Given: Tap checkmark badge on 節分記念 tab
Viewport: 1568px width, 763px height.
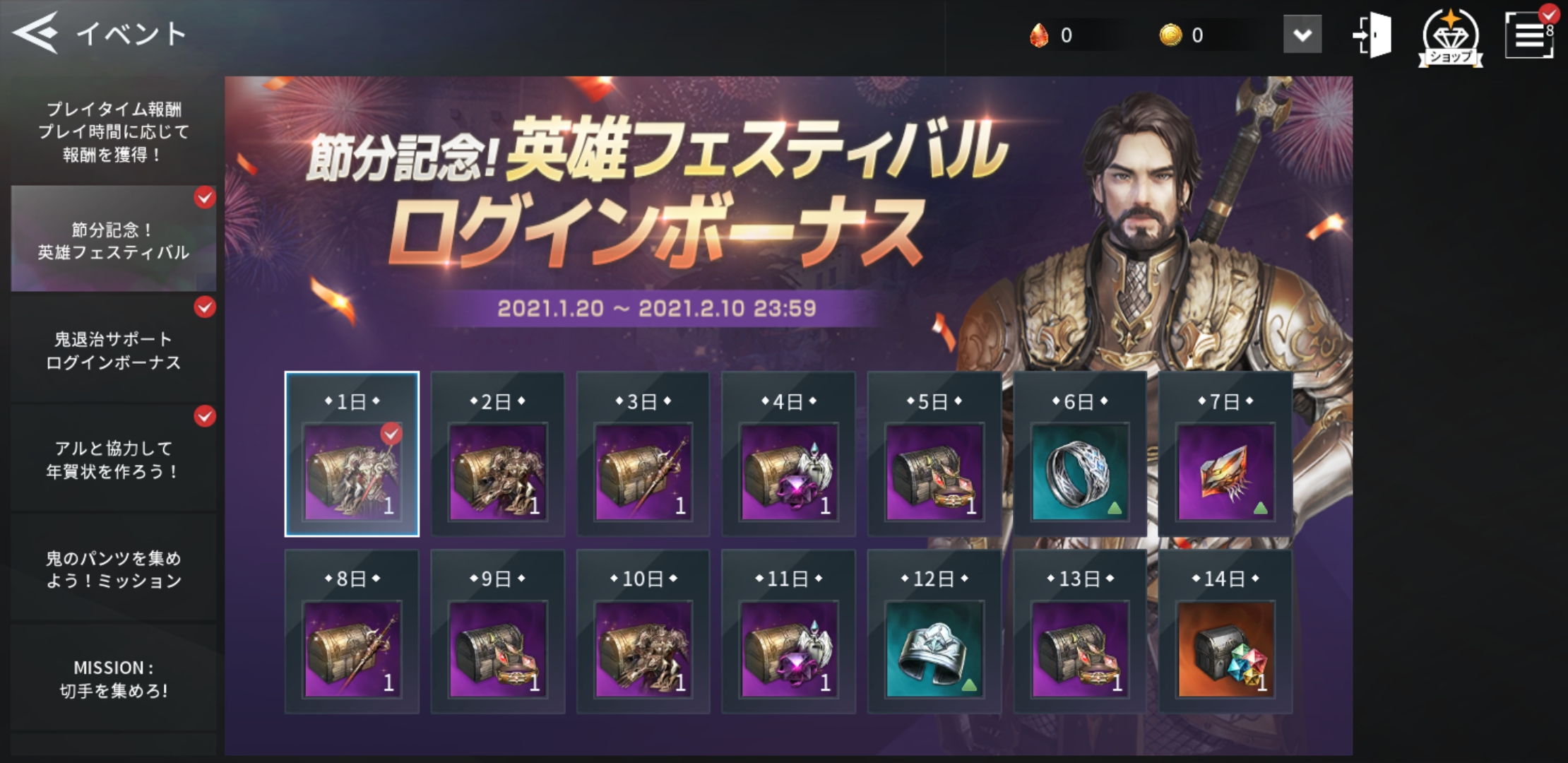Looking at the screenshot, I should [205, 198].
